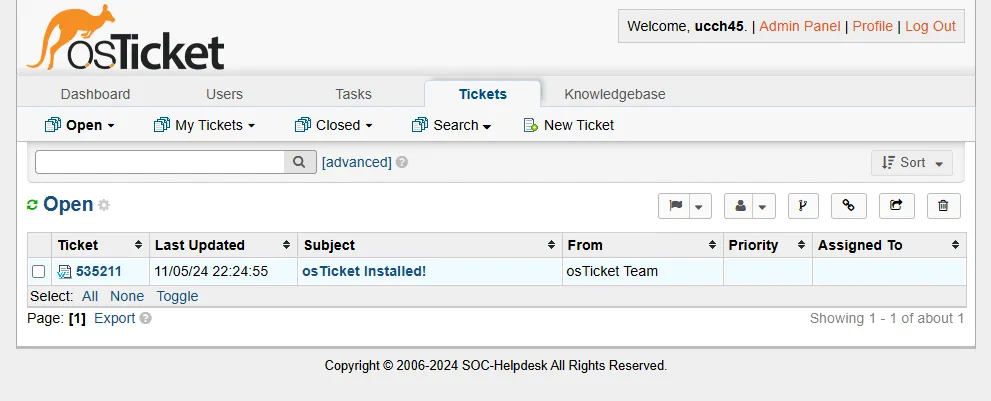The image size is (991, 401).
Task: Open the My Tickets dropdown menu
Action: point(204,125)
